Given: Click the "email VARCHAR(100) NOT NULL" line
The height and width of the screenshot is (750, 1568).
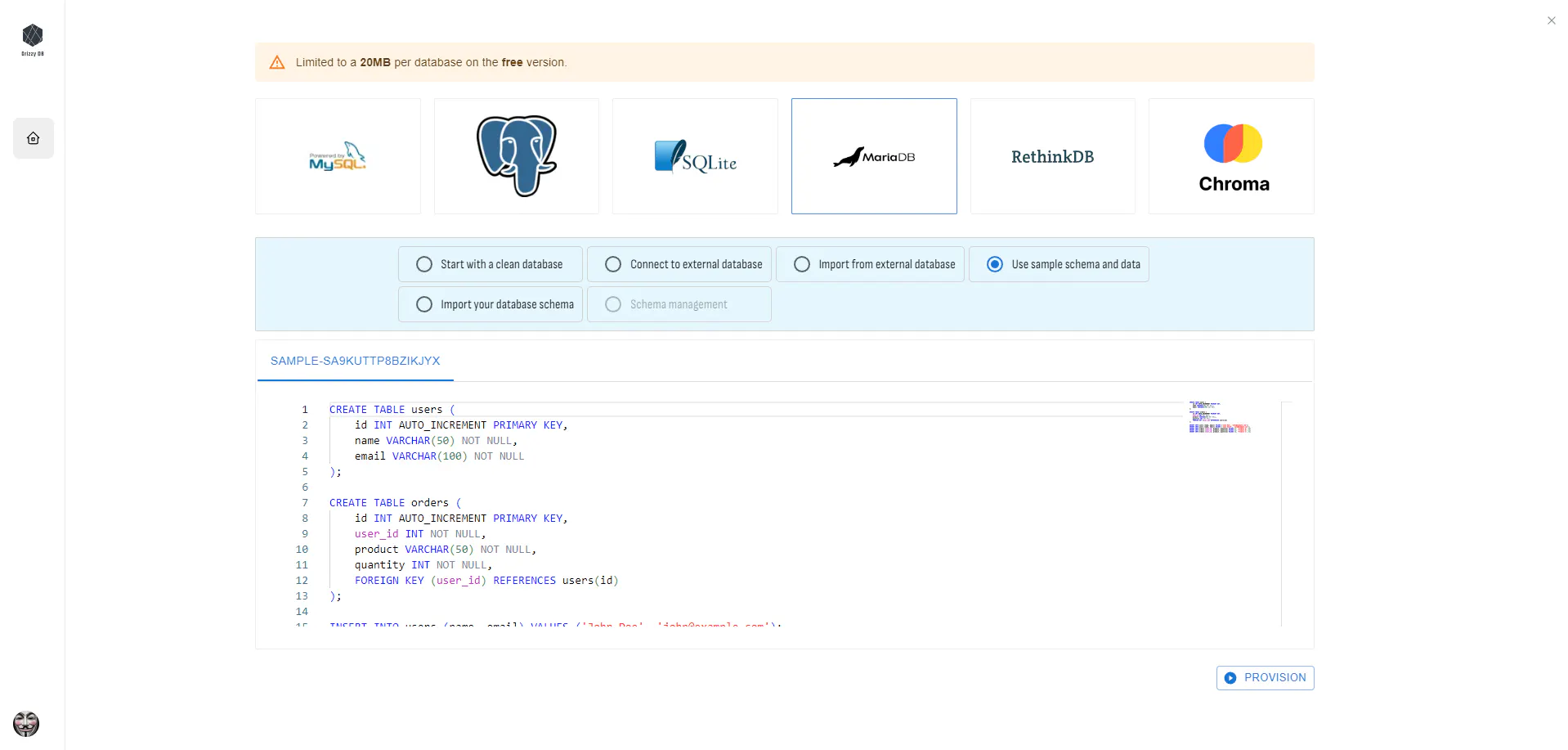Looking at the screenshot, I should coord(439,456).
